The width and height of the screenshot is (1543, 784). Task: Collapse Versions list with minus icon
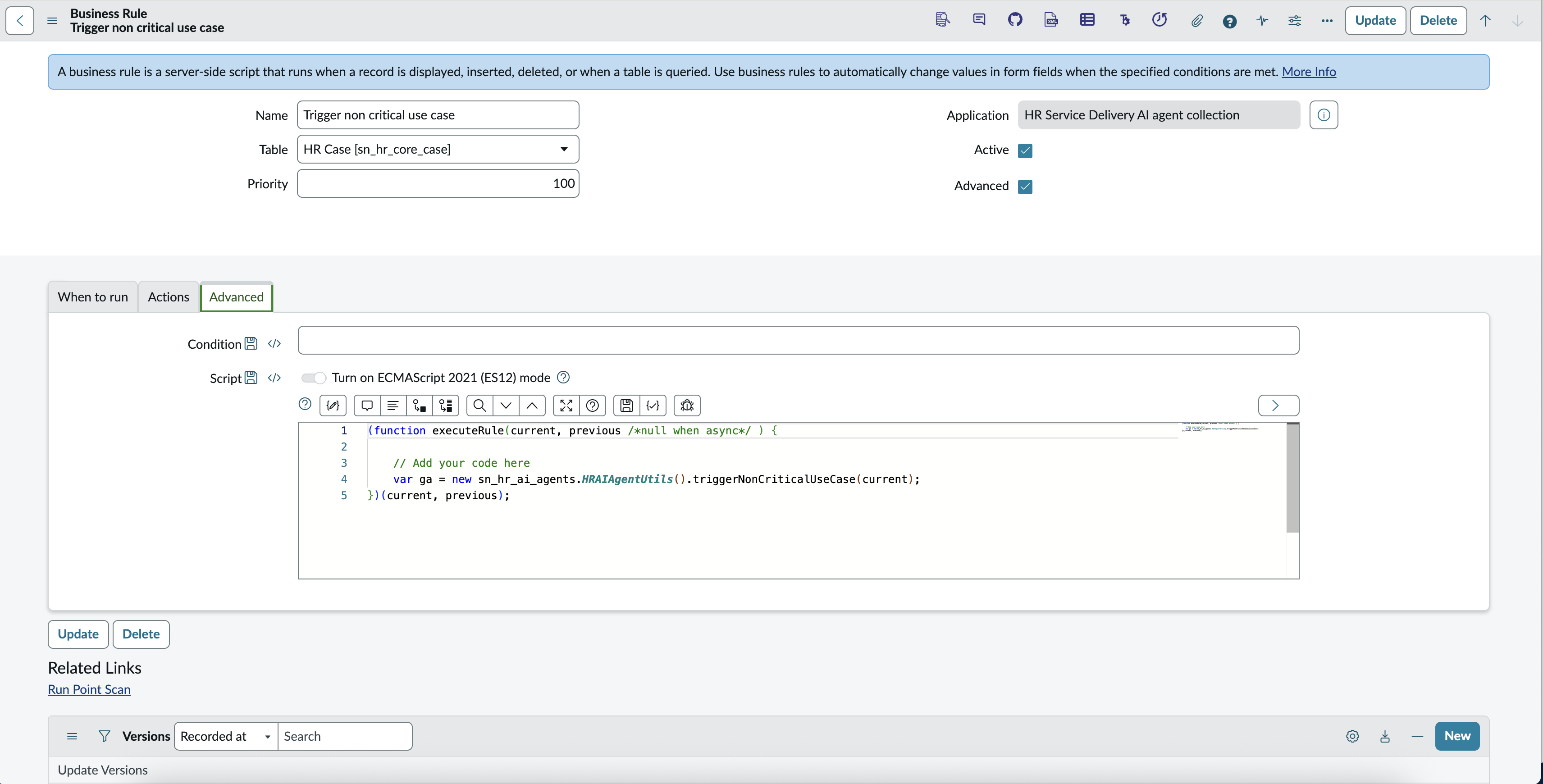(x=1417, y=737)
